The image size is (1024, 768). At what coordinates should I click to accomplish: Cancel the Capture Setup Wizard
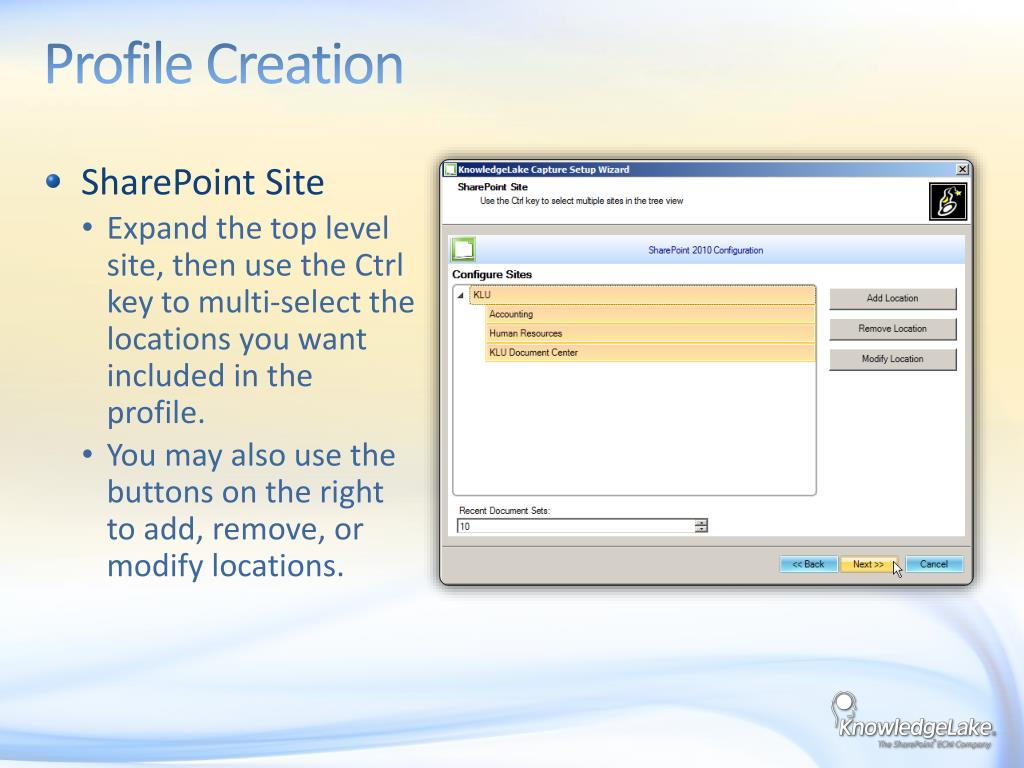[x=934, y=564]
